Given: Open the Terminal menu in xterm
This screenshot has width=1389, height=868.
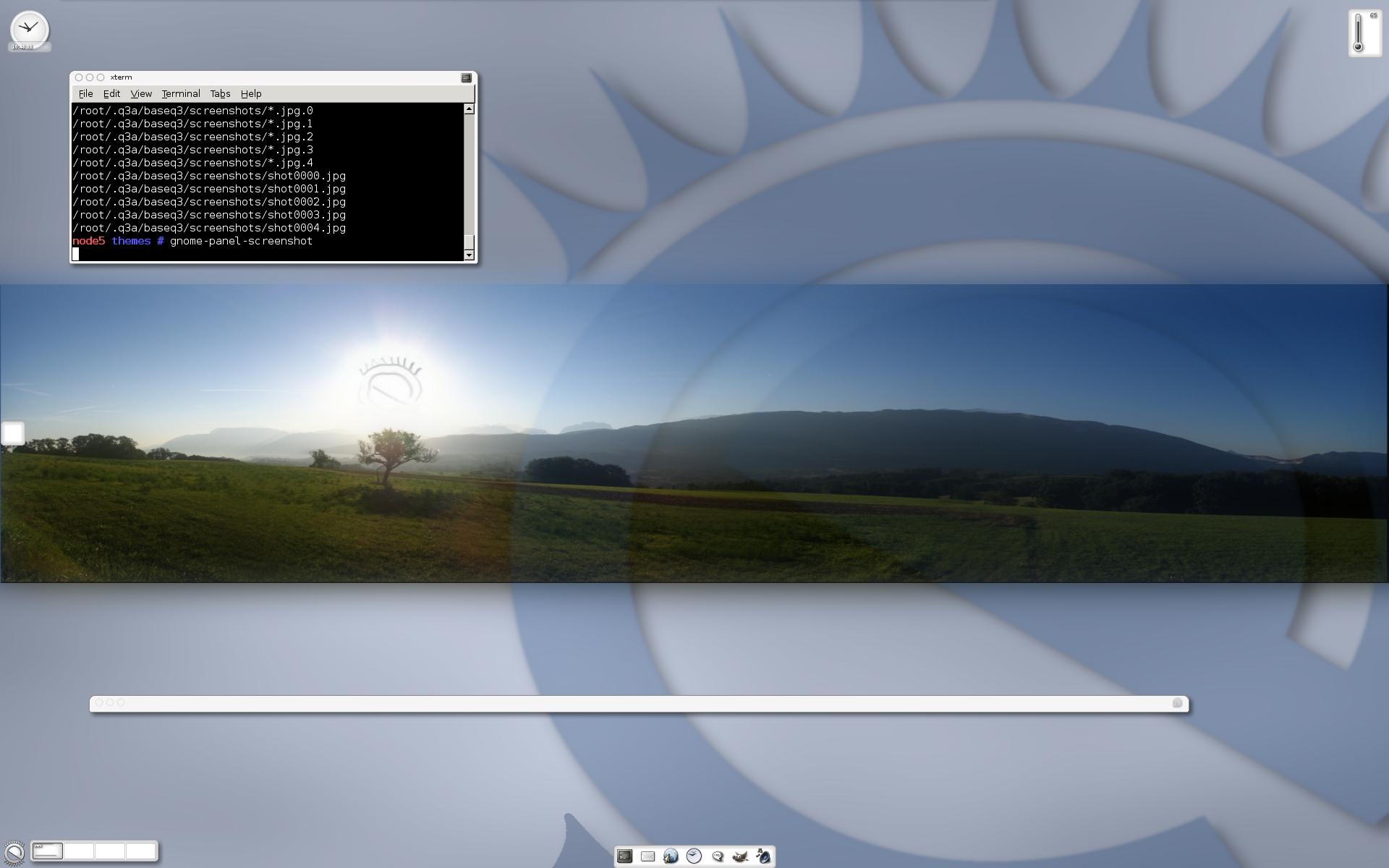Looking at the screenshot, I should tap(181, 94).
